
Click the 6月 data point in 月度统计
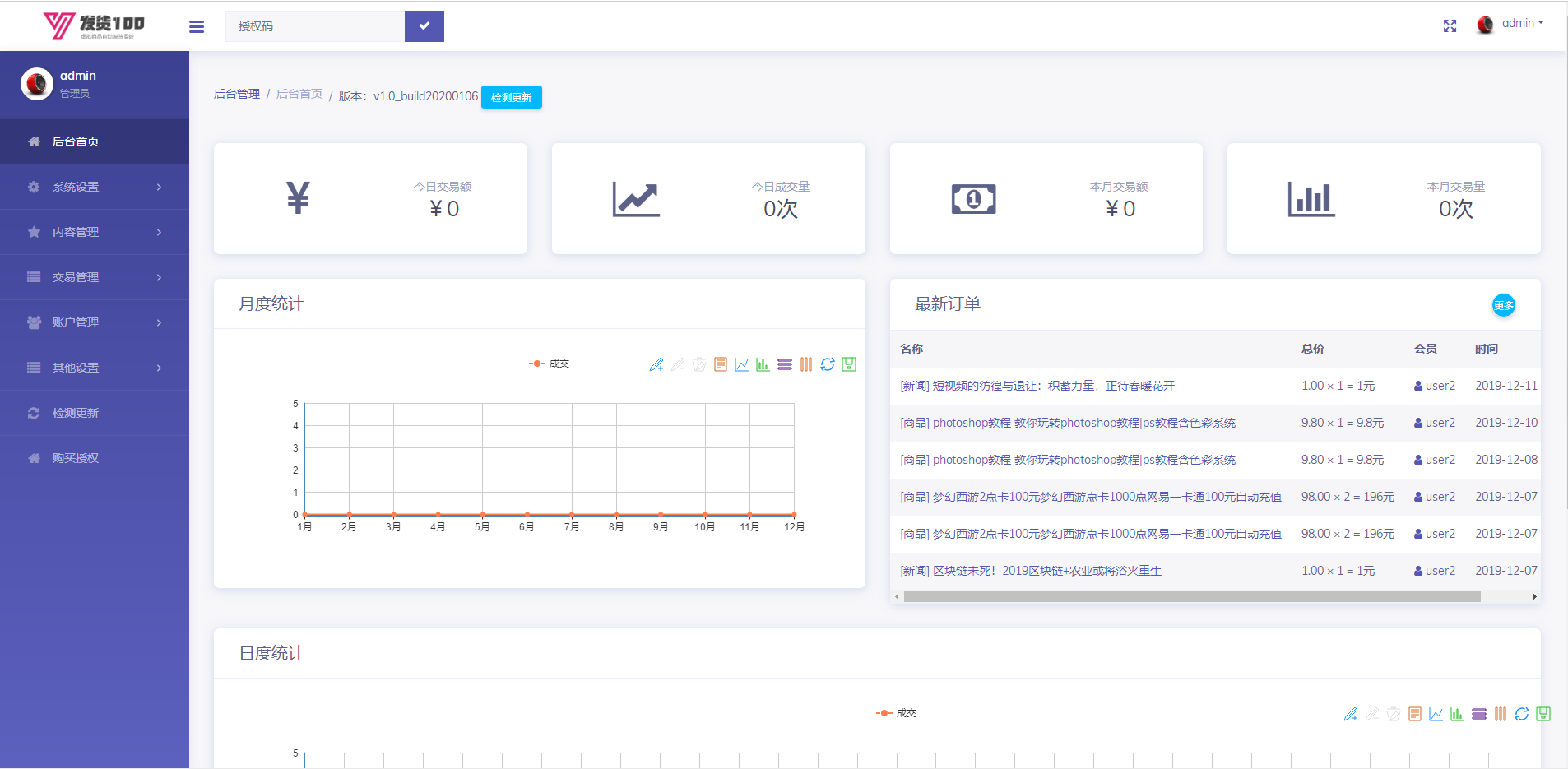click(527, 515)
